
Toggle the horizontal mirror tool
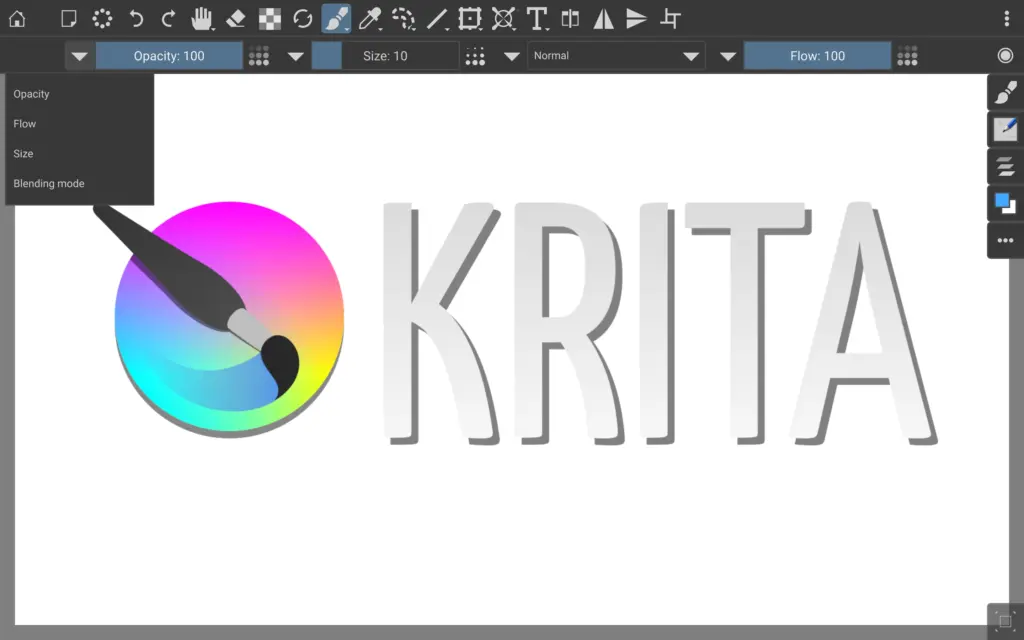604,18
